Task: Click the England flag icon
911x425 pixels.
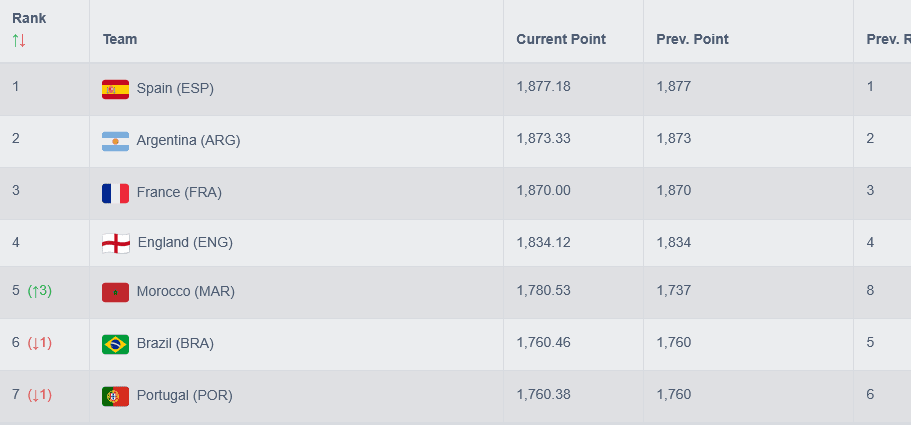Action: click(x=115, y=243)
